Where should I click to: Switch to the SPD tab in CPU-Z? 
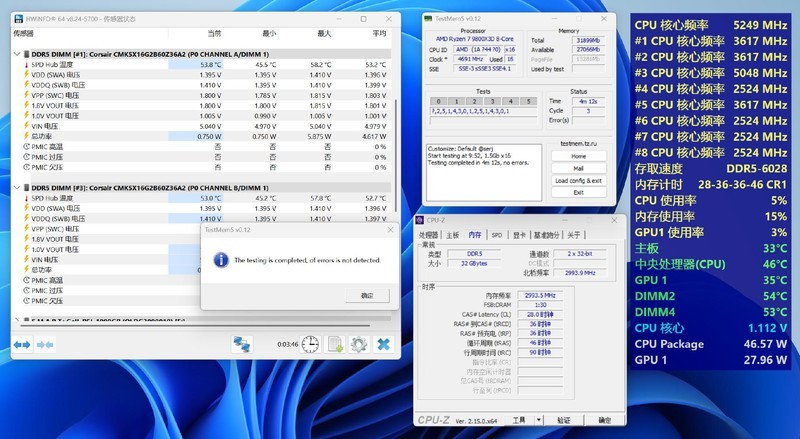tap(497, 235)
